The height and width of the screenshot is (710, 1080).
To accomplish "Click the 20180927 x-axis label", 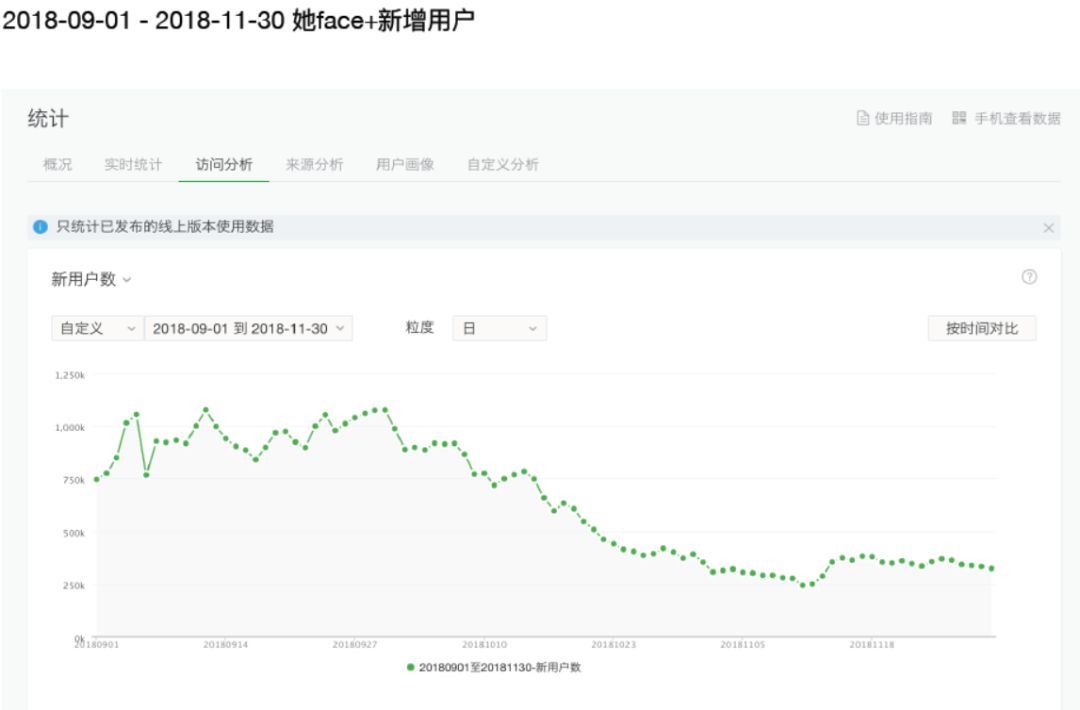I will point(355,645).
